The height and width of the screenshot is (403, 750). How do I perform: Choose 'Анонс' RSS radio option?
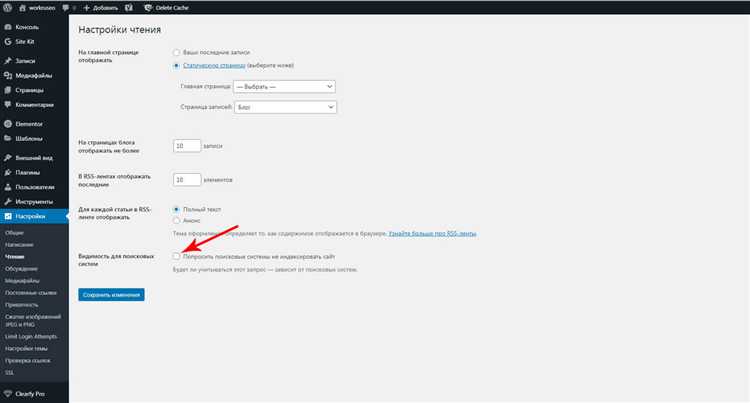pyautogui.click(x=176, y=221)
